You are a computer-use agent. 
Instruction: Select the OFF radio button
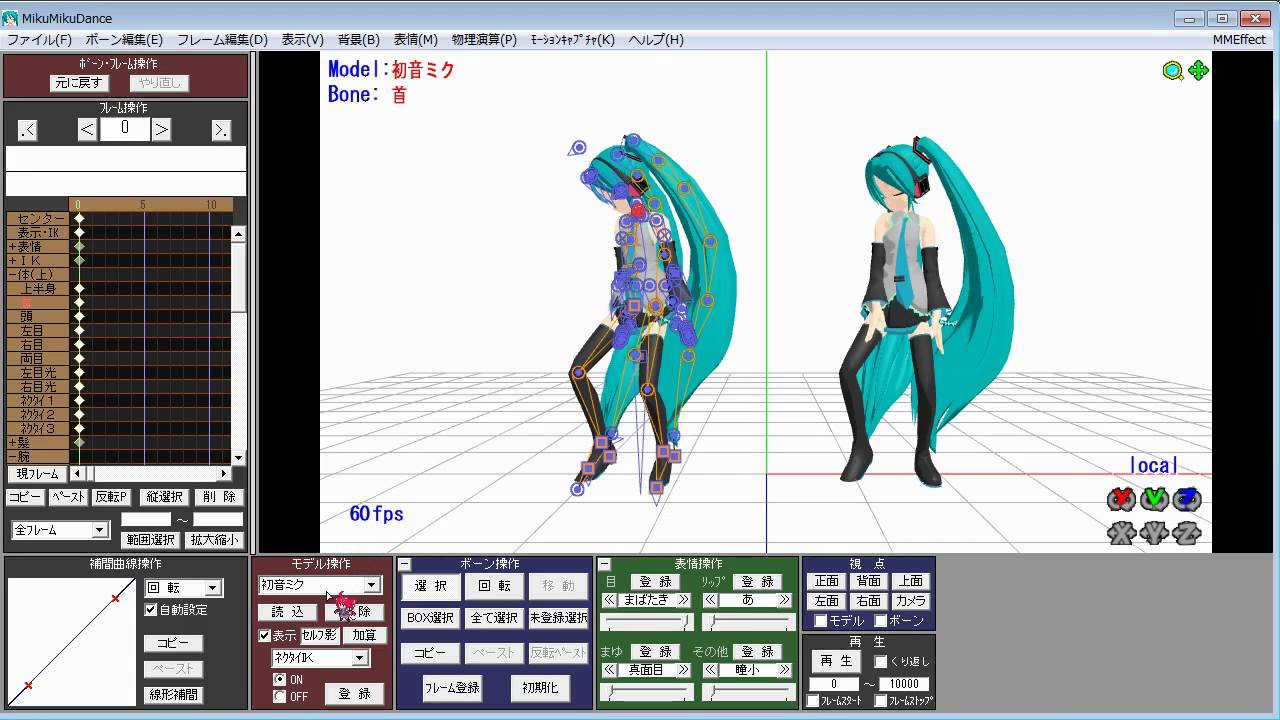click(280, 697)
